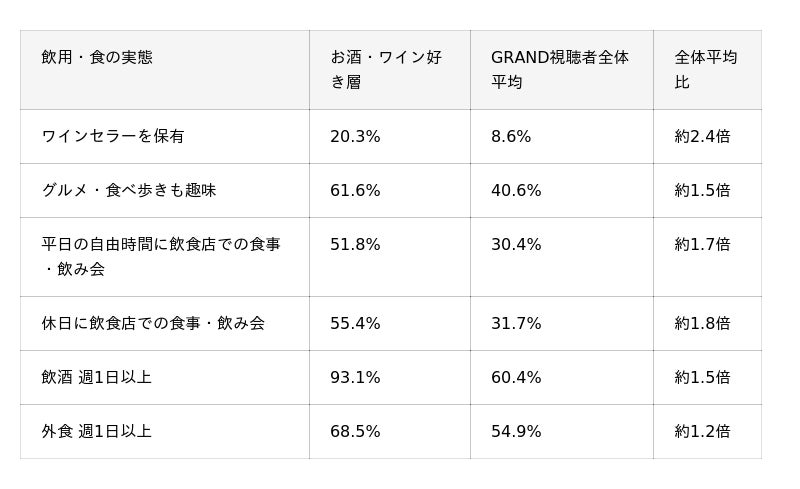Image resolution: width=800 pixels, height=489 pixels.
Task: Select the 20.3% cell
Action: (x=390, y=136)
